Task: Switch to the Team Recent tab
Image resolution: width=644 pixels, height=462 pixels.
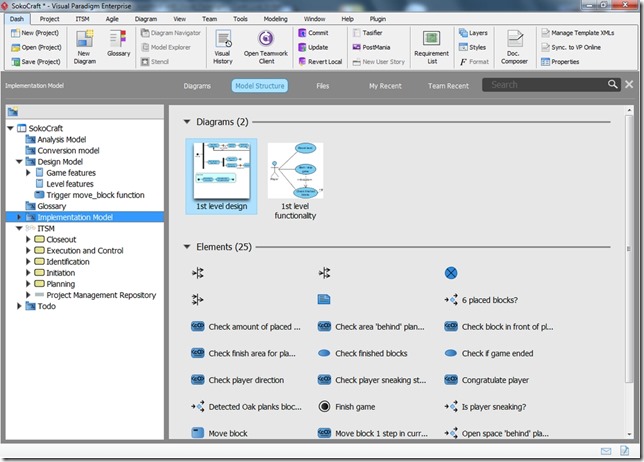Action: (x=448, y=86)
